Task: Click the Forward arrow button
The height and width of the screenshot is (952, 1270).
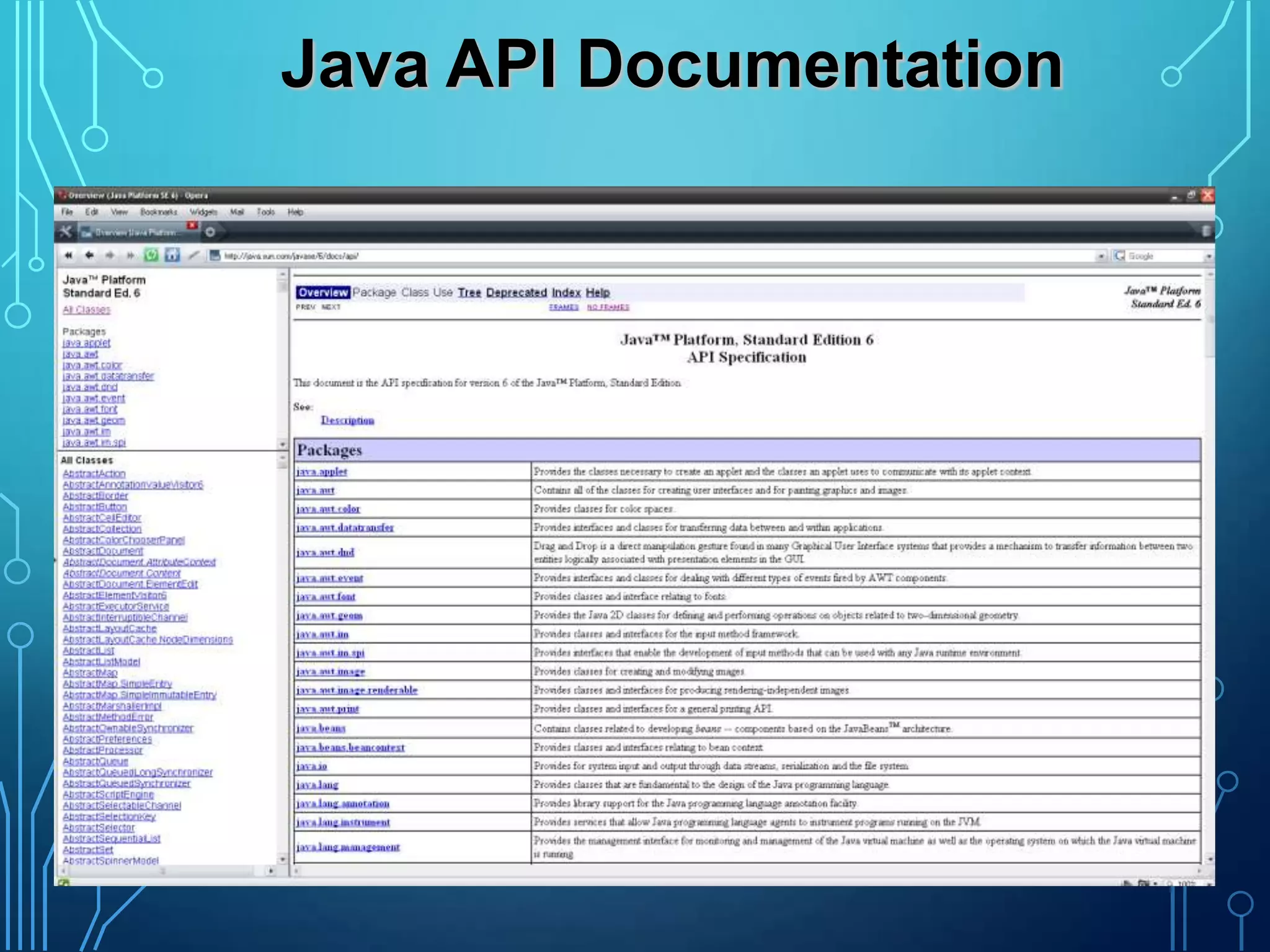Action: point(110,255)
